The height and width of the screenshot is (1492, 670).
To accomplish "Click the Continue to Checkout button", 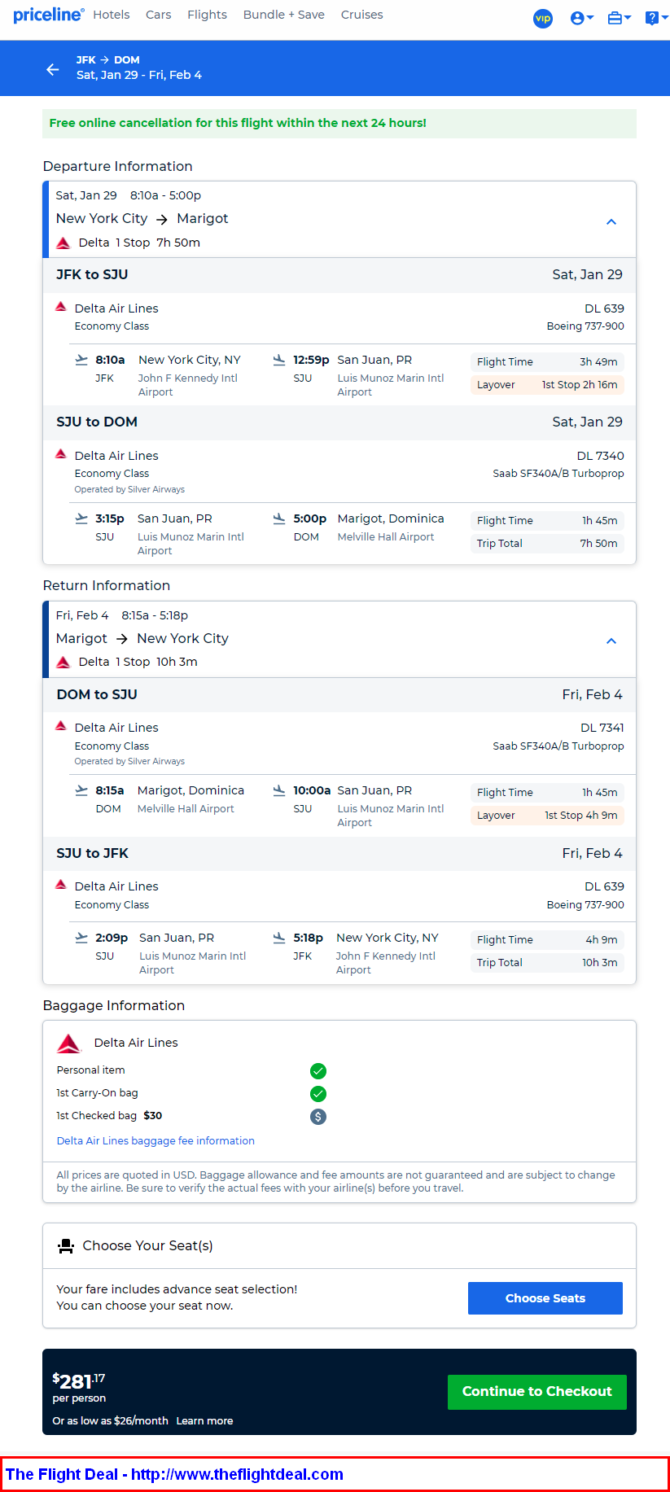I will [x=536, y=1391].
